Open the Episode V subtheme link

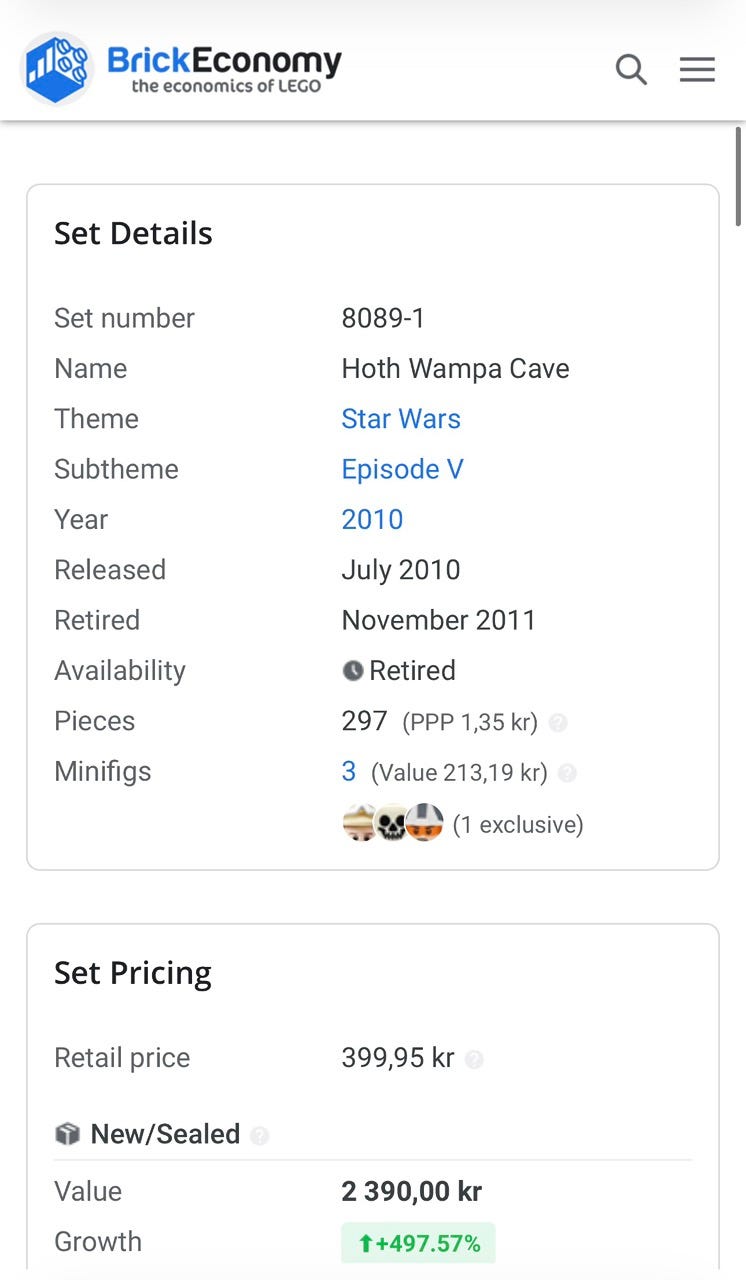pos(402,469)
